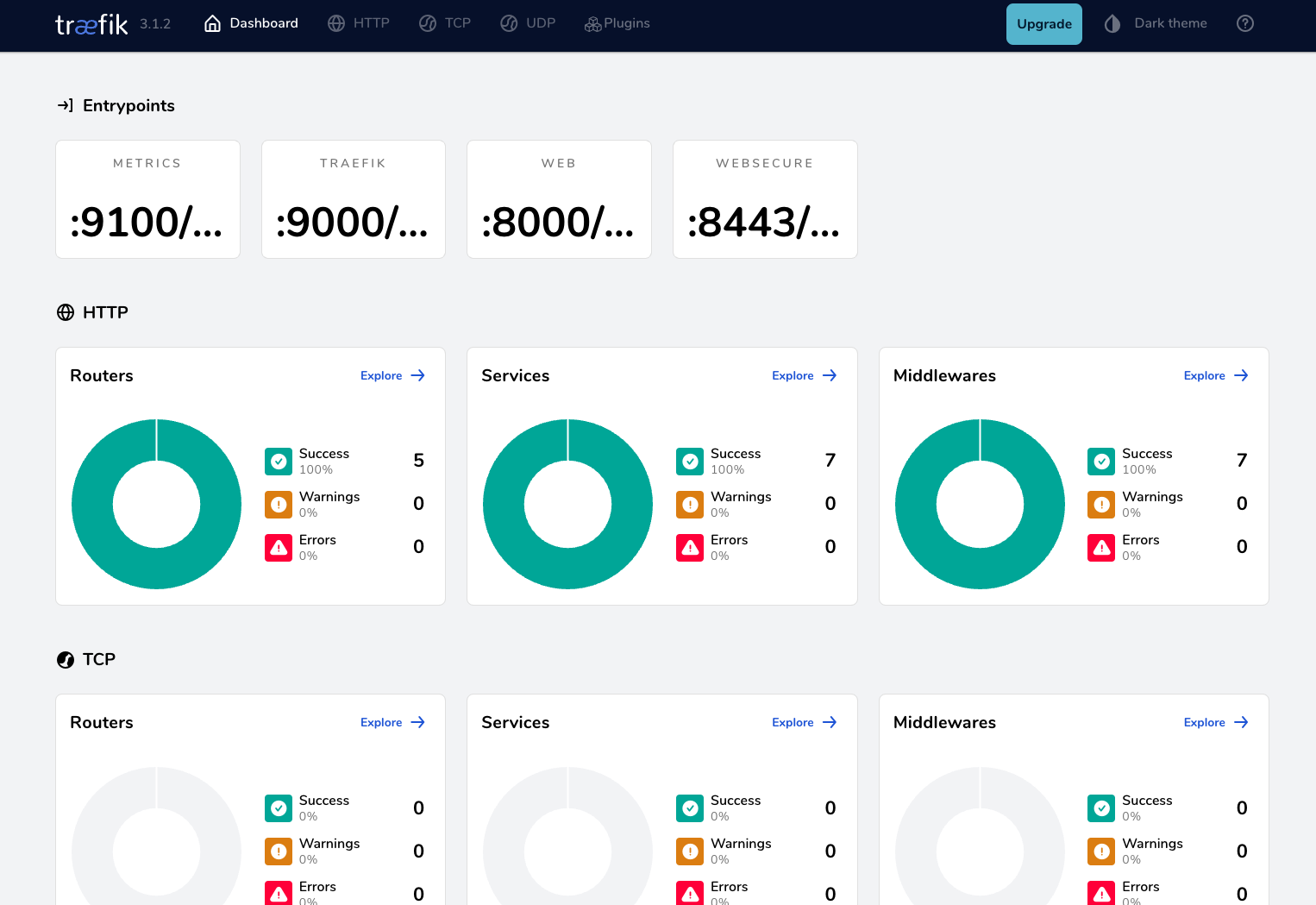Click the Dashboard home icon
The image size is (1316, 905).
[x=212, y=23]
